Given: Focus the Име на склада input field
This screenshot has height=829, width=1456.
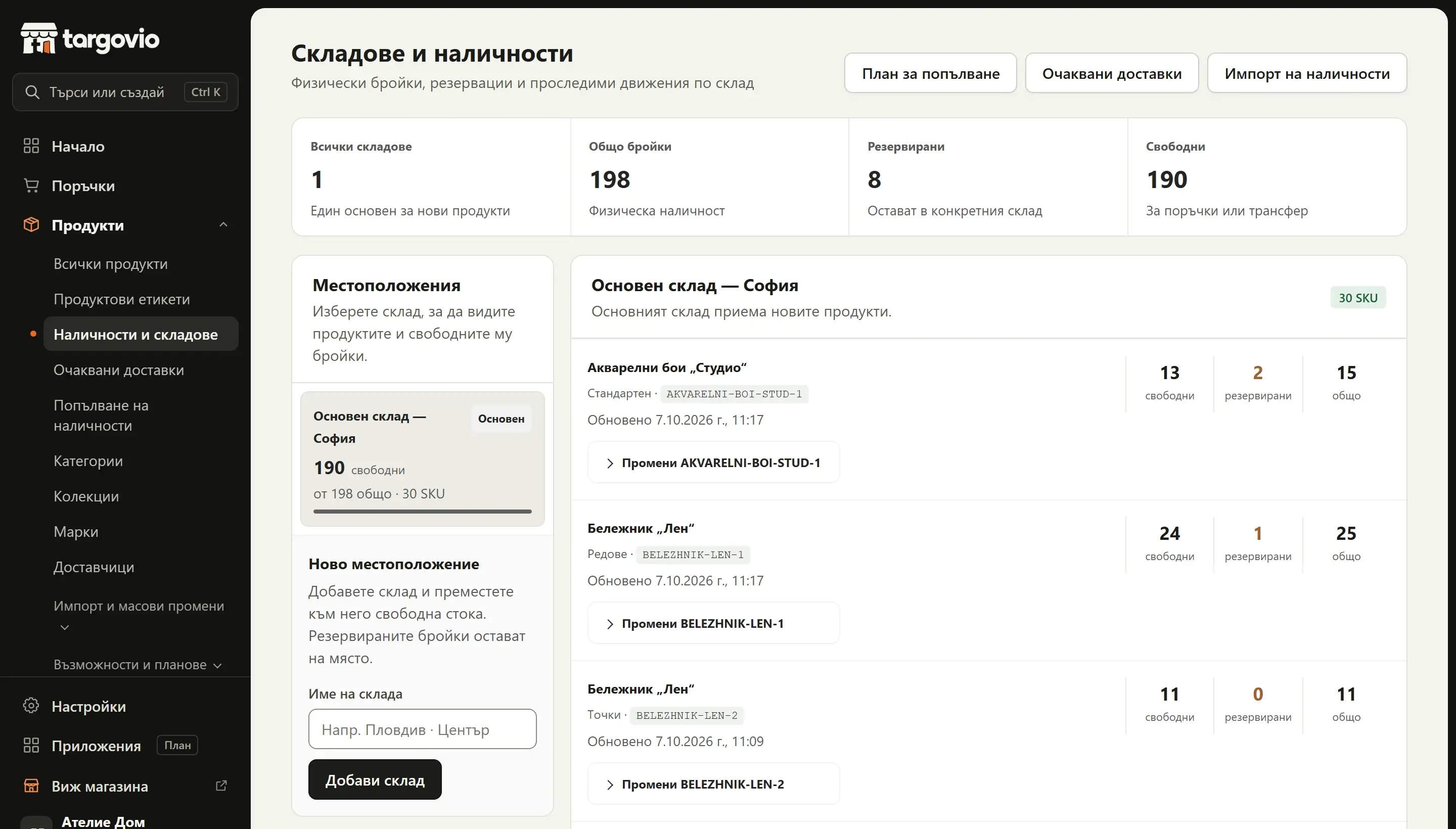Looking at the screenshot, I should (422, 729).
